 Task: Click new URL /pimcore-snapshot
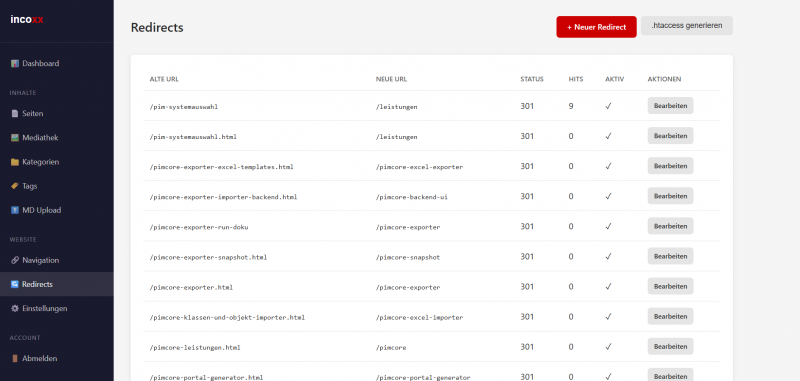408,258
